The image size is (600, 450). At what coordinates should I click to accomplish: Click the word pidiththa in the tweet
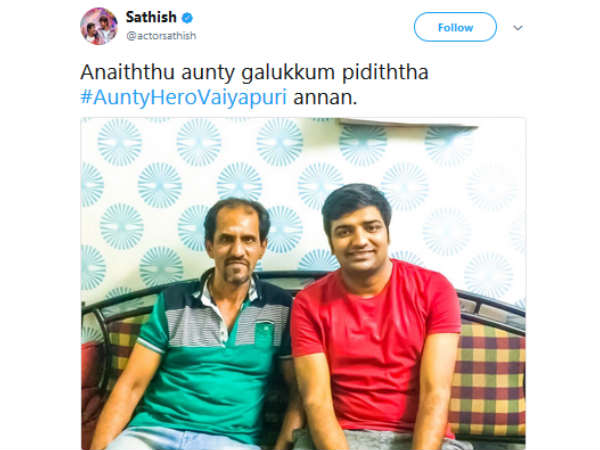(385, 72)
